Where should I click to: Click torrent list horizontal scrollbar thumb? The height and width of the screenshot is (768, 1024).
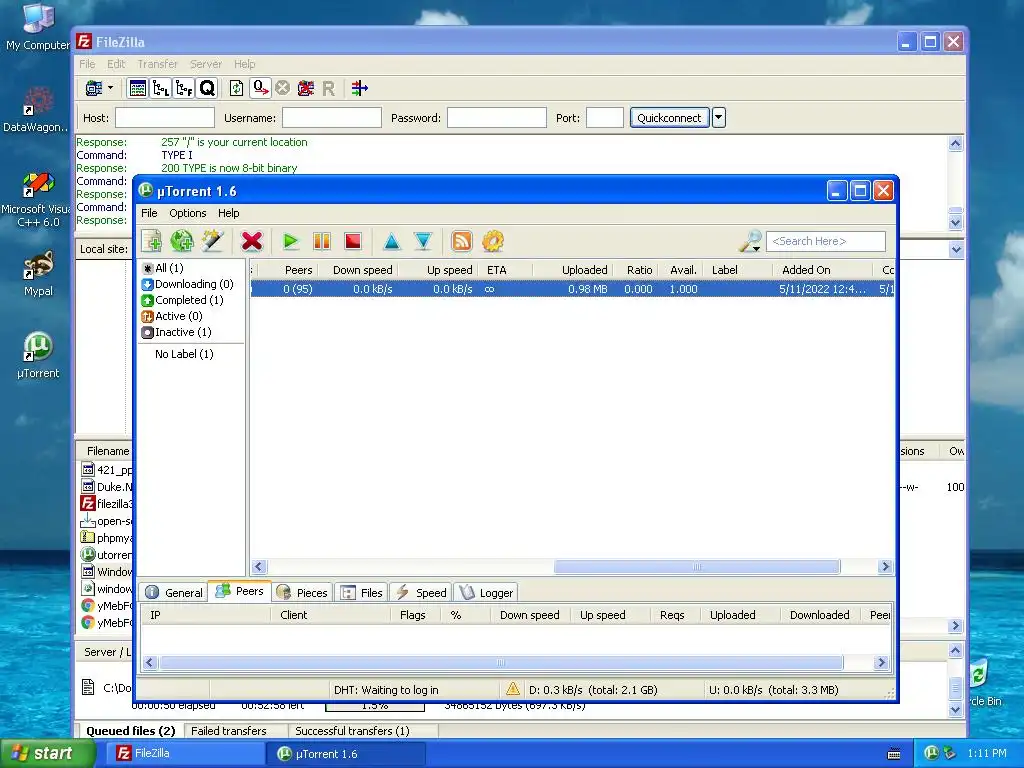tap(697, 567)
